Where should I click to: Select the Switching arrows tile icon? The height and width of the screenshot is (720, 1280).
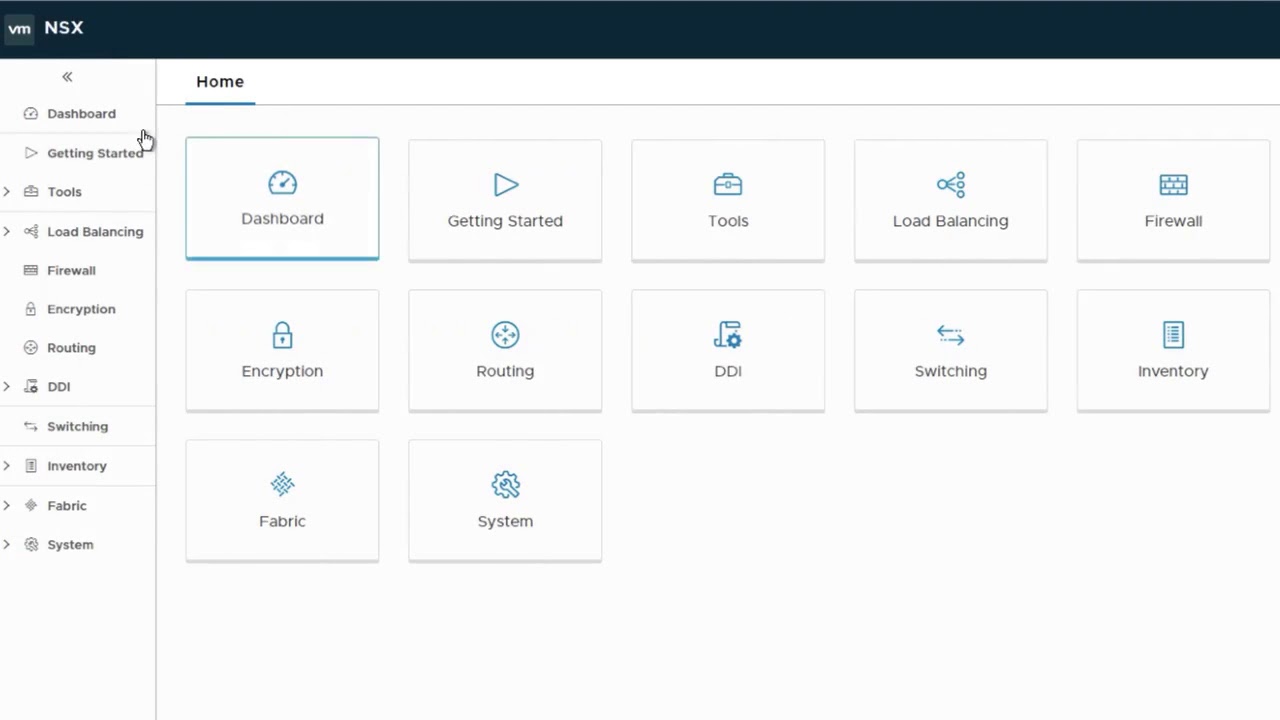pos(950,335)
